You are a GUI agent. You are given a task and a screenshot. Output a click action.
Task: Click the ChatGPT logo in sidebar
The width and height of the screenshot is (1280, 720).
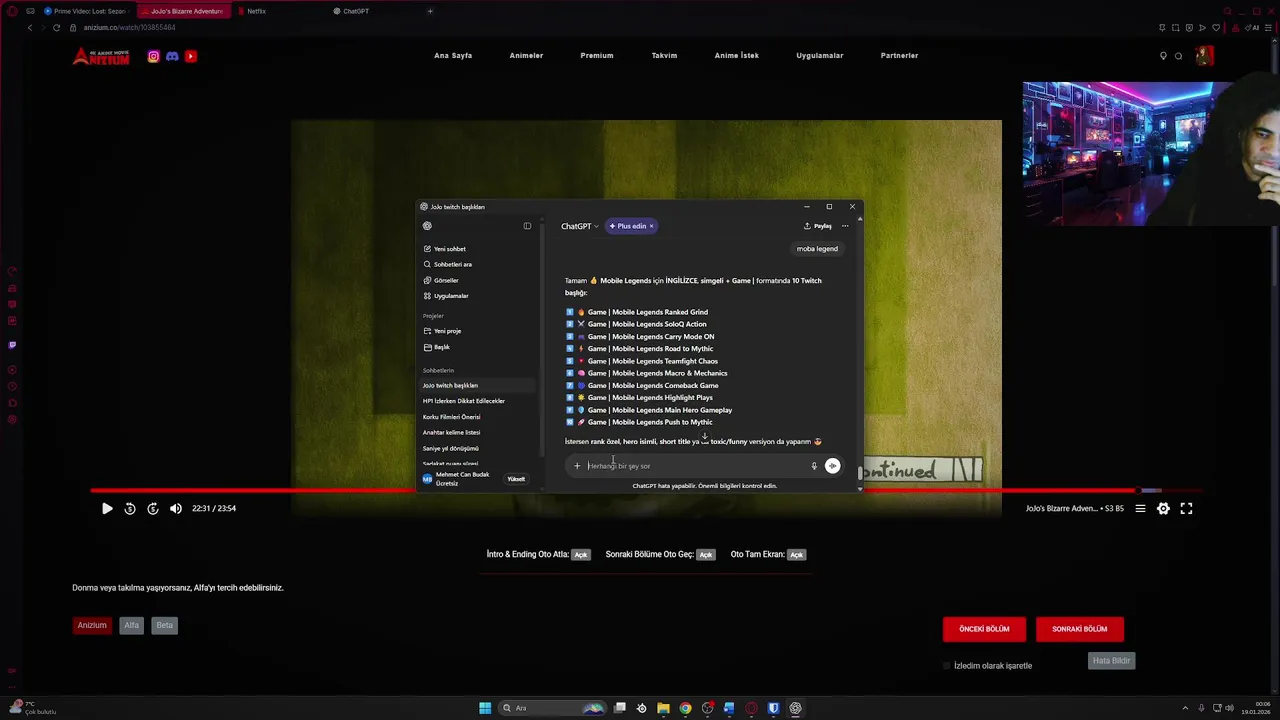point(427,226)
